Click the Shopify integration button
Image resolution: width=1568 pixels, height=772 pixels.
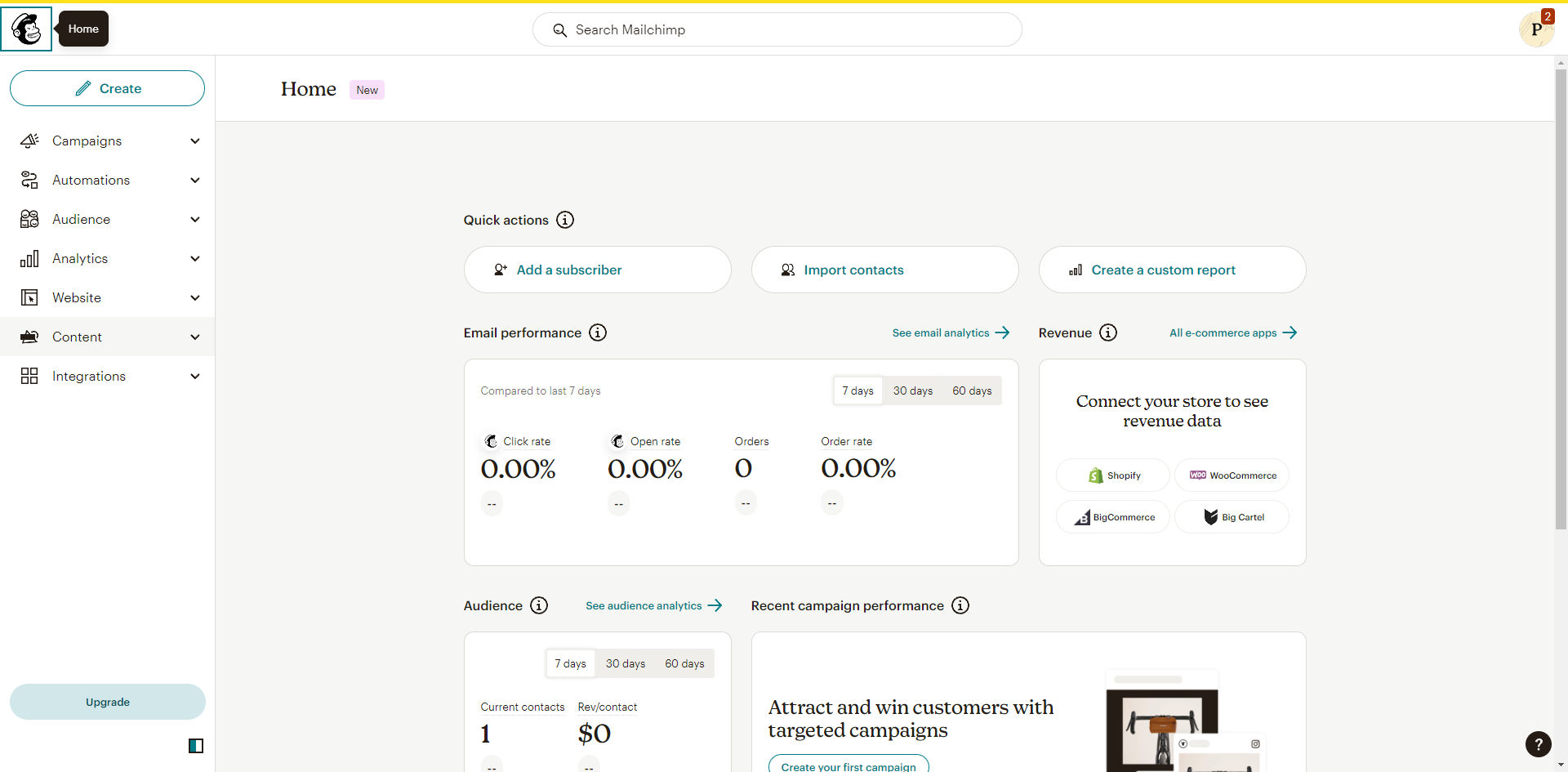(x=1113, y=475)
